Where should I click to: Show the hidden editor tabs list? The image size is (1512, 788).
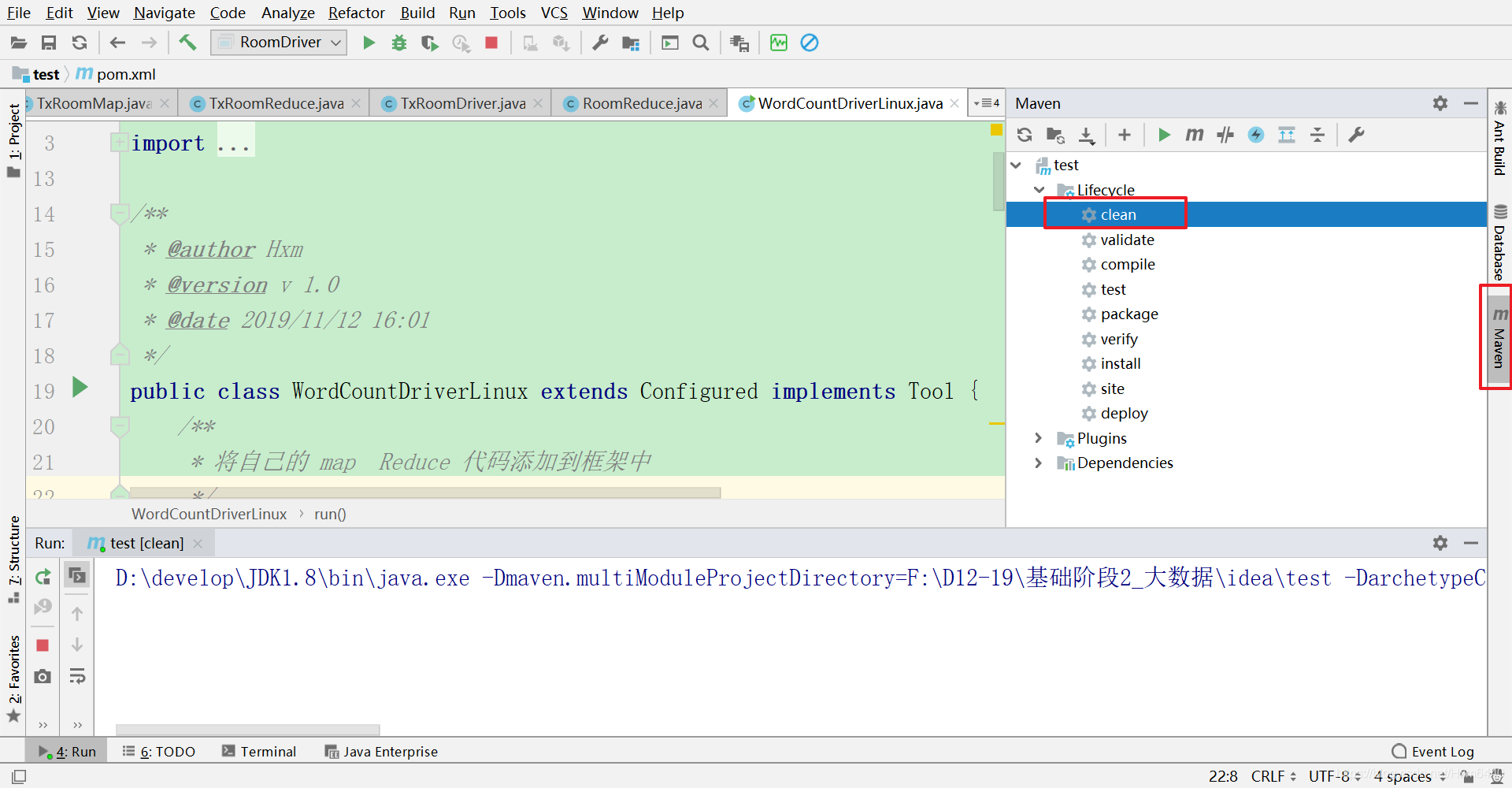[986, 103]
